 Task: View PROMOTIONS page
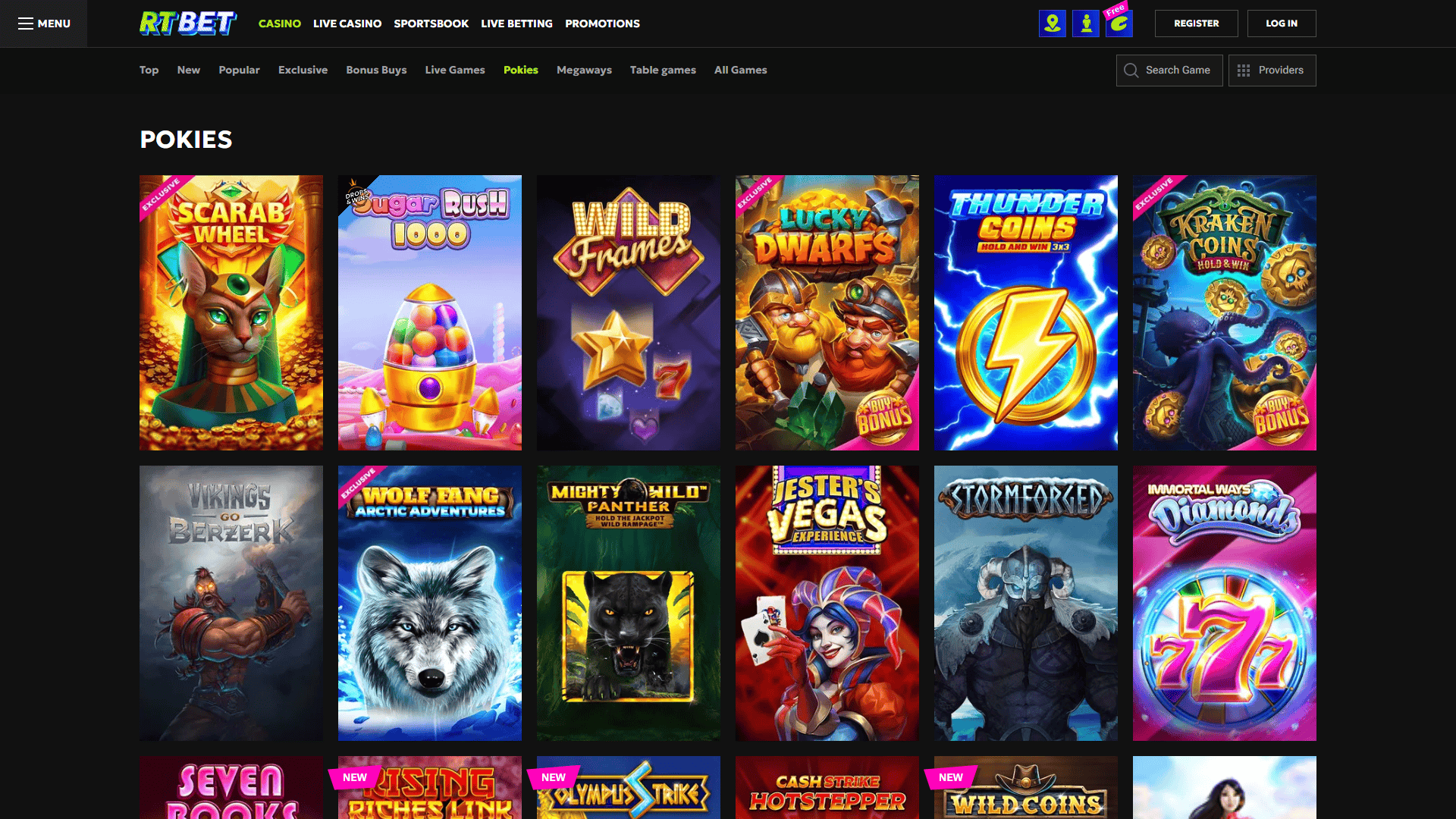602,24
